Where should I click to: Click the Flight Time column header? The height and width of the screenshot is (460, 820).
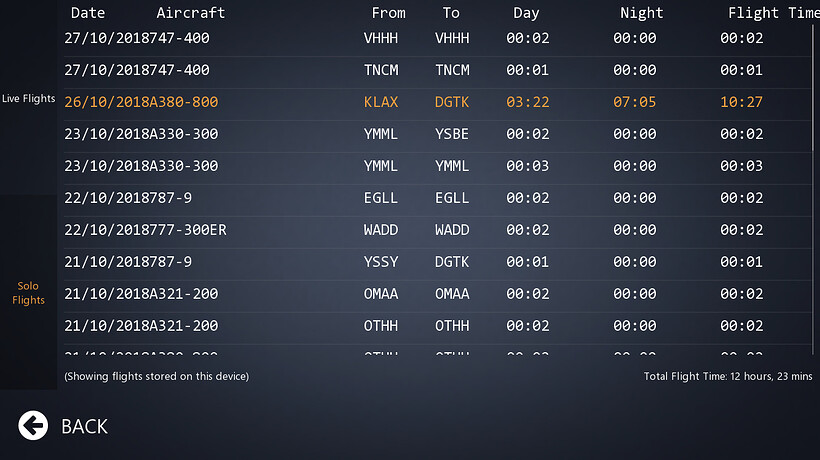coord(772,13)
